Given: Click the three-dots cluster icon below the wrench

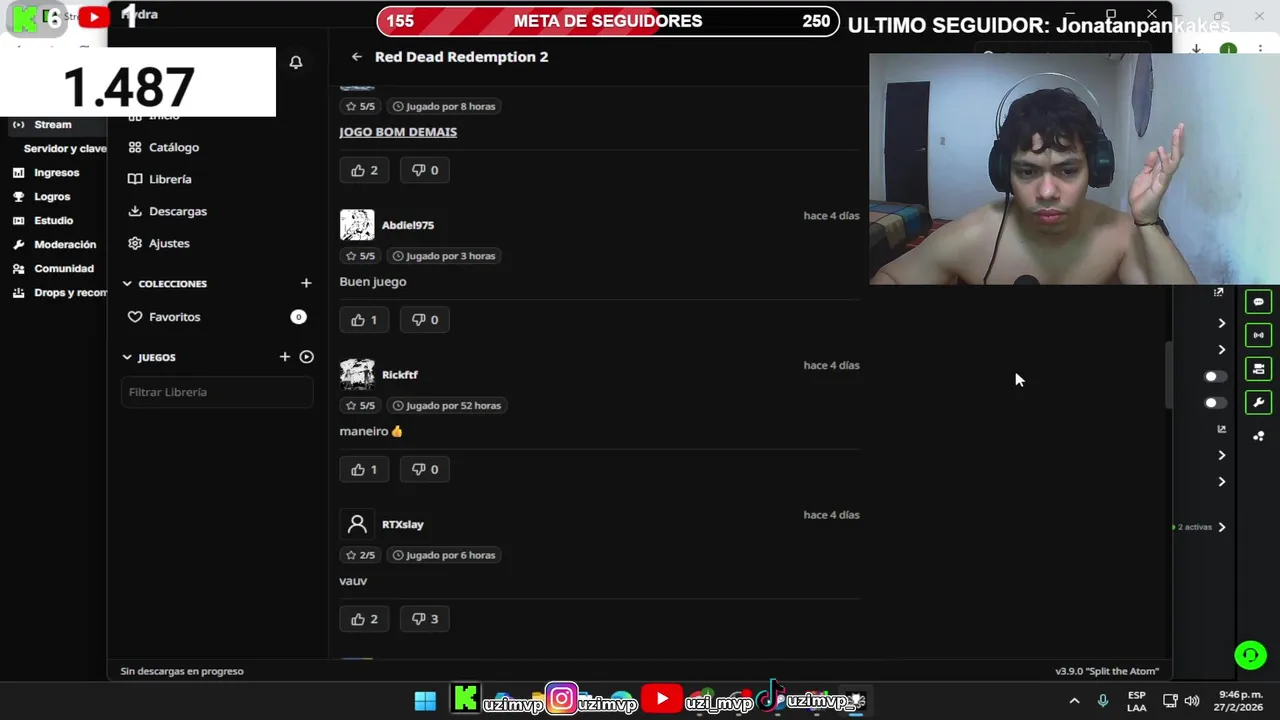Looking at the screenshot, I should 1258,436.
